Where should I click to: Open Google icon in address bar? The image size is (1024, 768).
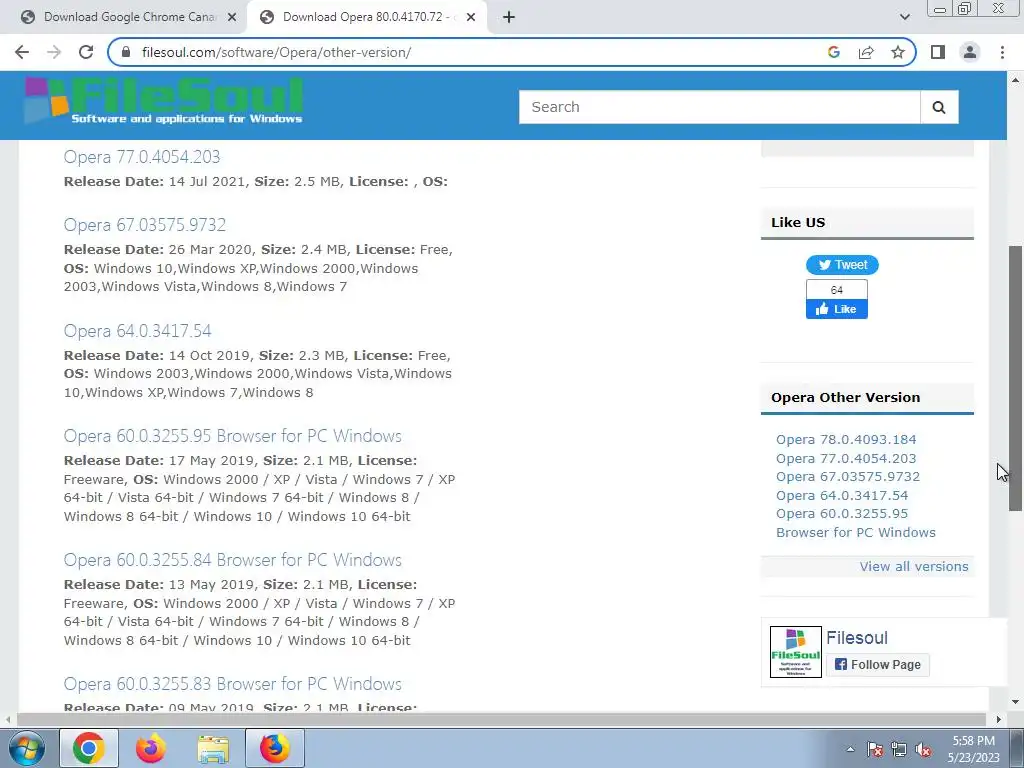click(x=833, y=52)
